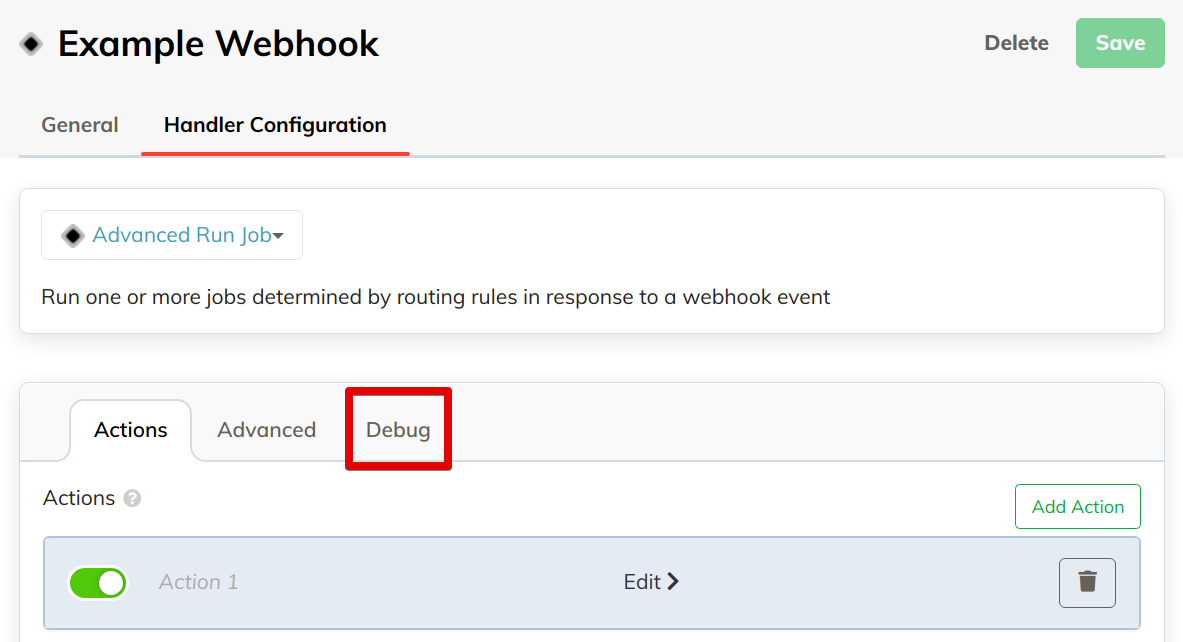
Task: Click the diamond icon beside Example Webhook
Action: click(x=31, y=45)
